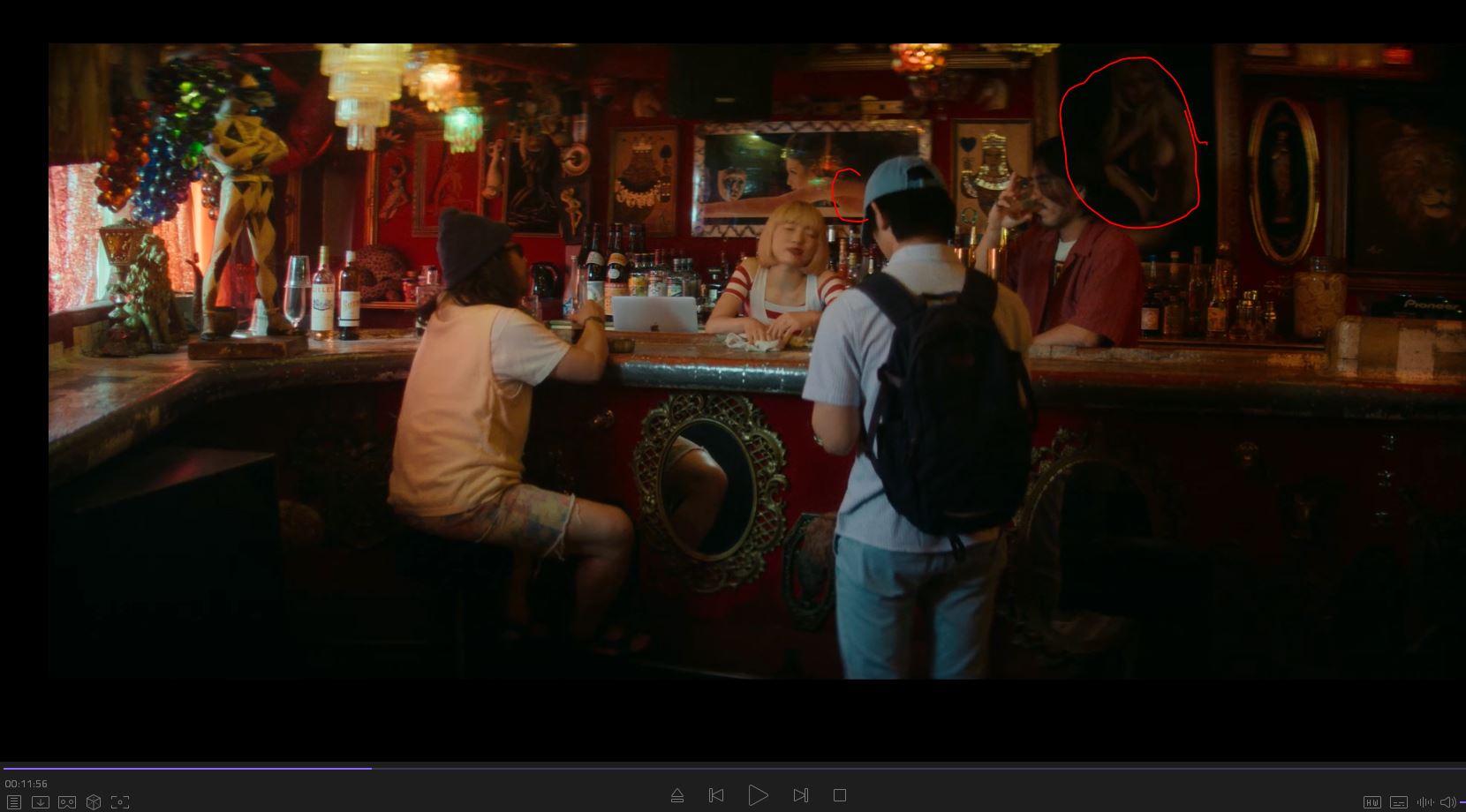The width and height of the screenshot is (1466, 812).
Task: Click the 00:11:56 elapsed time display
Action: click(26, 784)
